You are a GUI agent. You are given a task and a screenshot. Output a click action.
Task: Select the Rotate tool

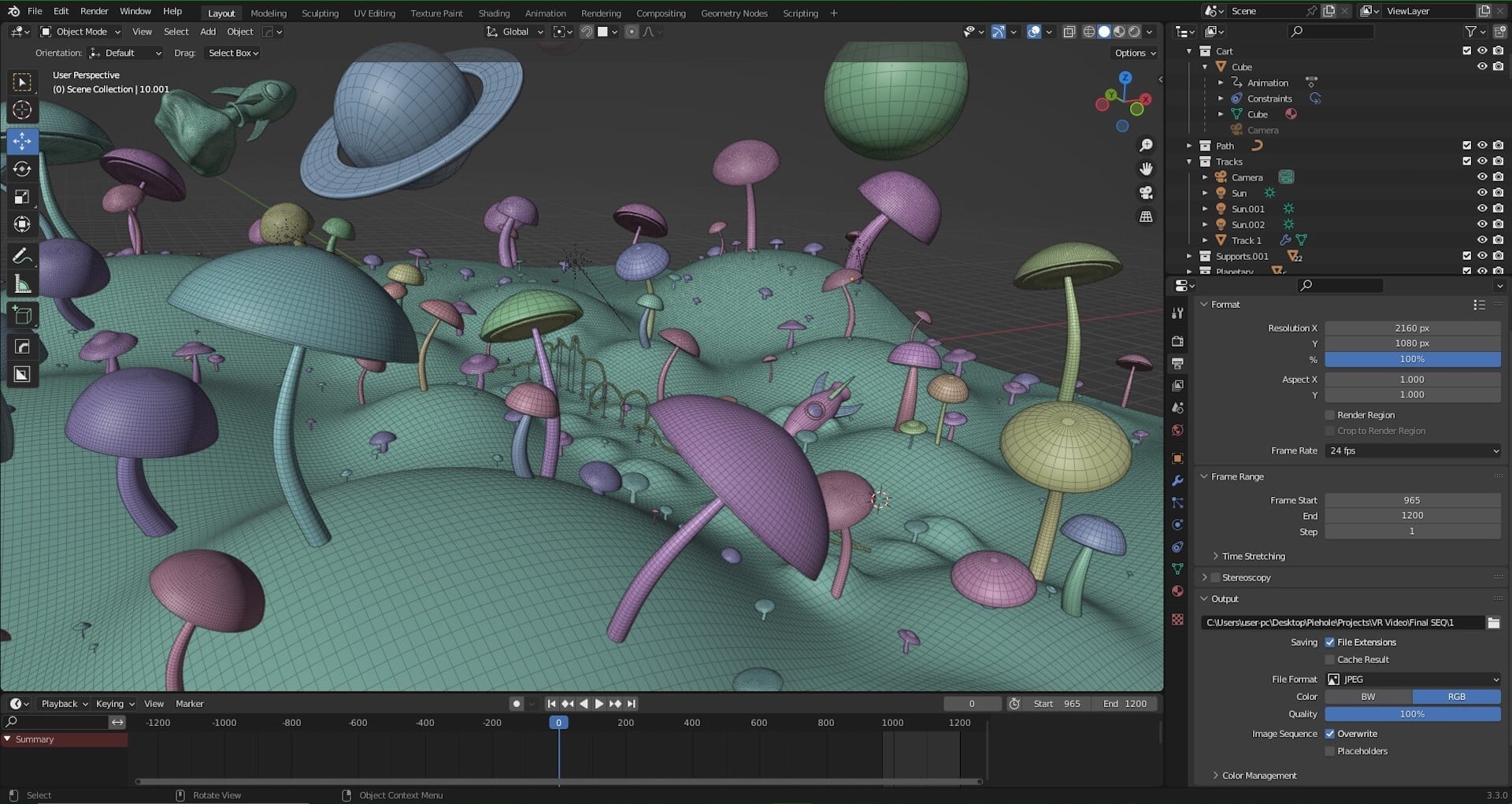point(22,169)
